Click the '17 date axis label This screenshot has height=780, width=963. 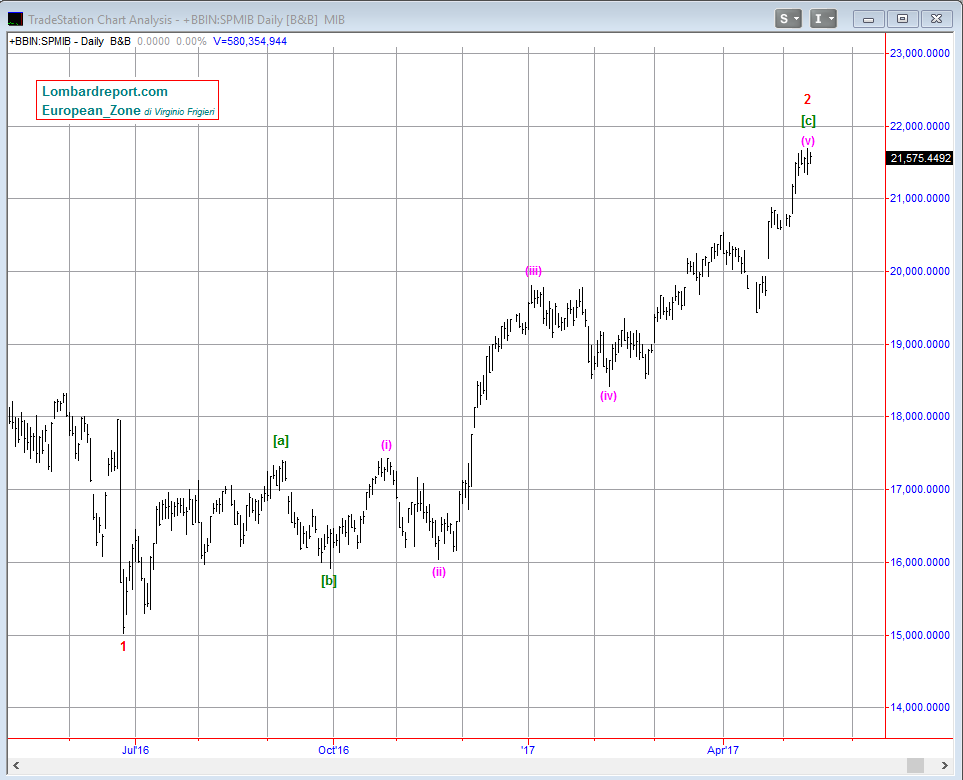(528, 750)
